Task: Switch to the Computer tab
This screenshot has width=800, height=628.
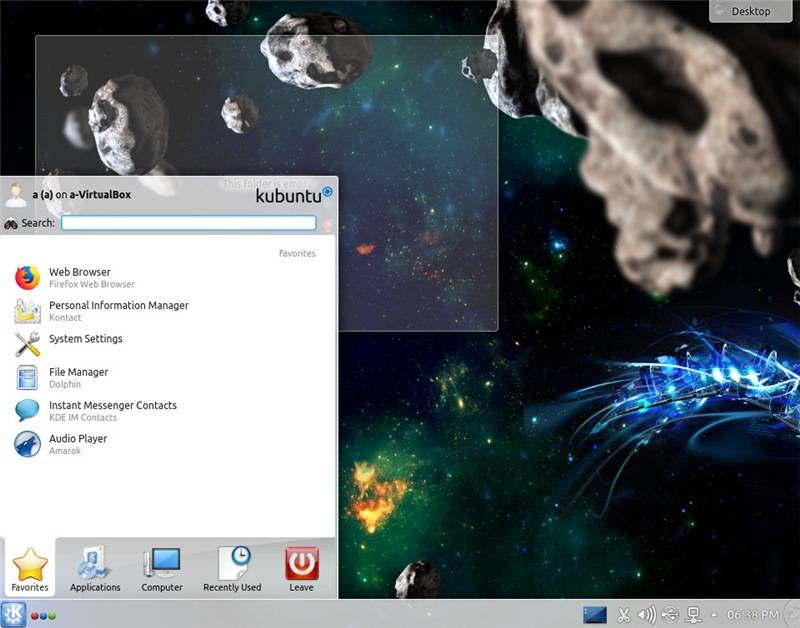Action: (x=162, y=569)
